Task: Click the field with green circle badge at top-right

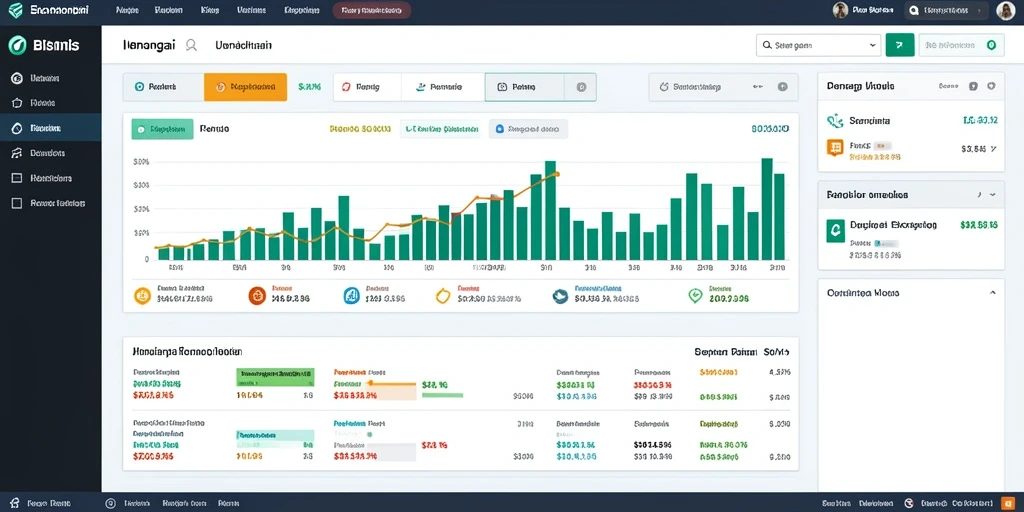Action: pyautogui.click(x=961, y=46)
